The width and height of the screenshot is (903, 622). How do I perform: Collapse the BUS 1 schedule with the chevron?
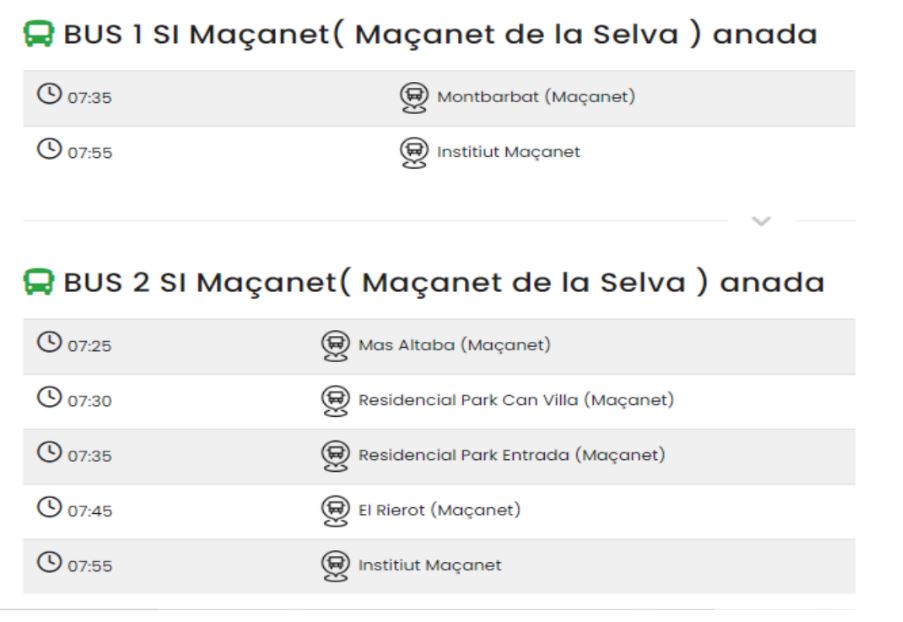tap(760, 220)
